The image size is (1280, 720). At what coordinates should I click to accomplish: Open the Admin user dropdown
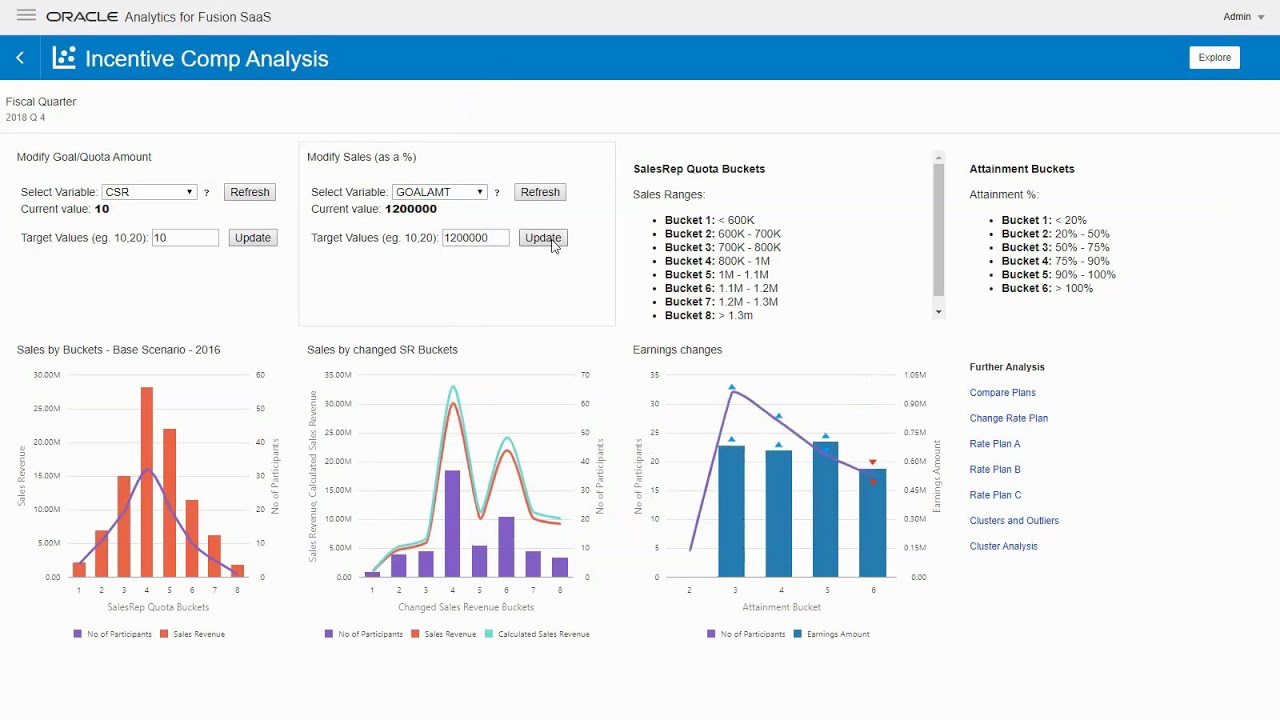pos(1244,17)
